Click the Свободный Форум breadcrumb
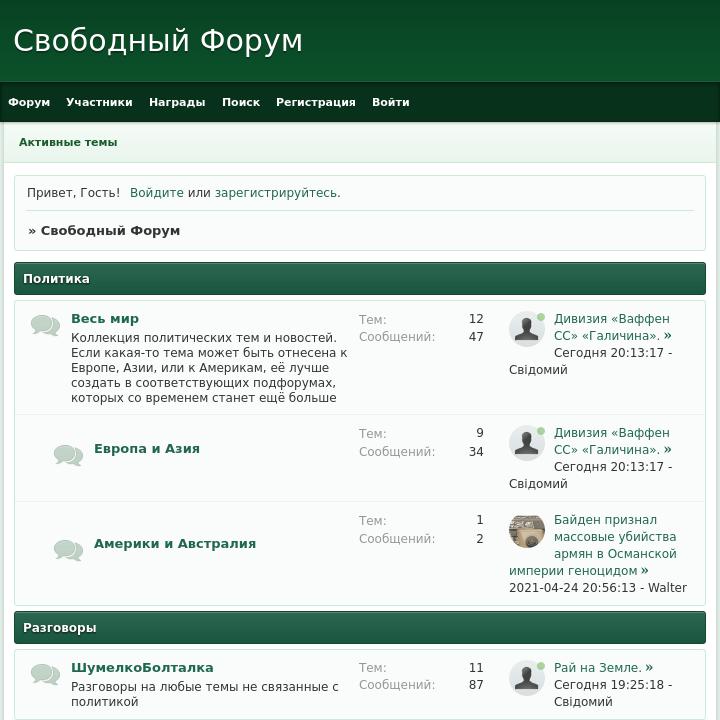 (x=110, y=231)
